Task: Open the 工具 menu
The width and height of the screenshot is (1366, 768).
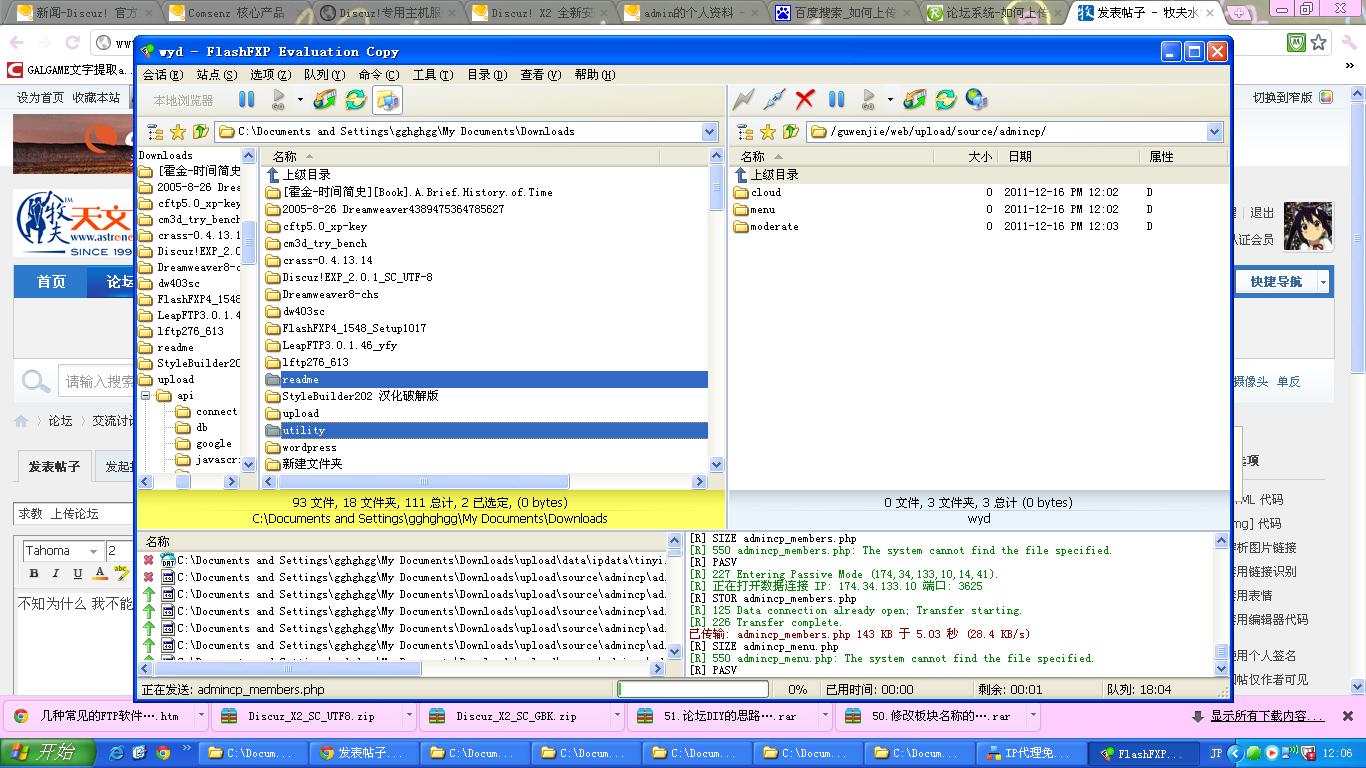Action: (x=432, y=75)
